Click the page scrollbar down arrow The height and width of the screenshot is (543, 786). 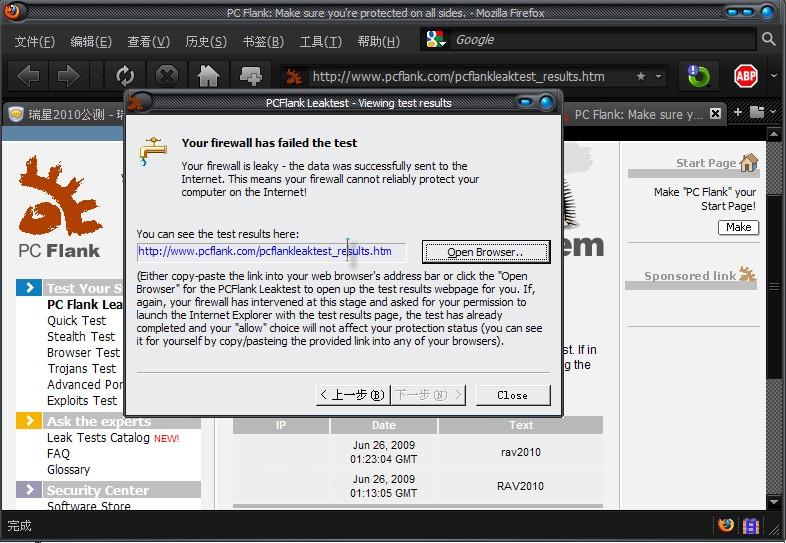(773, 502)
